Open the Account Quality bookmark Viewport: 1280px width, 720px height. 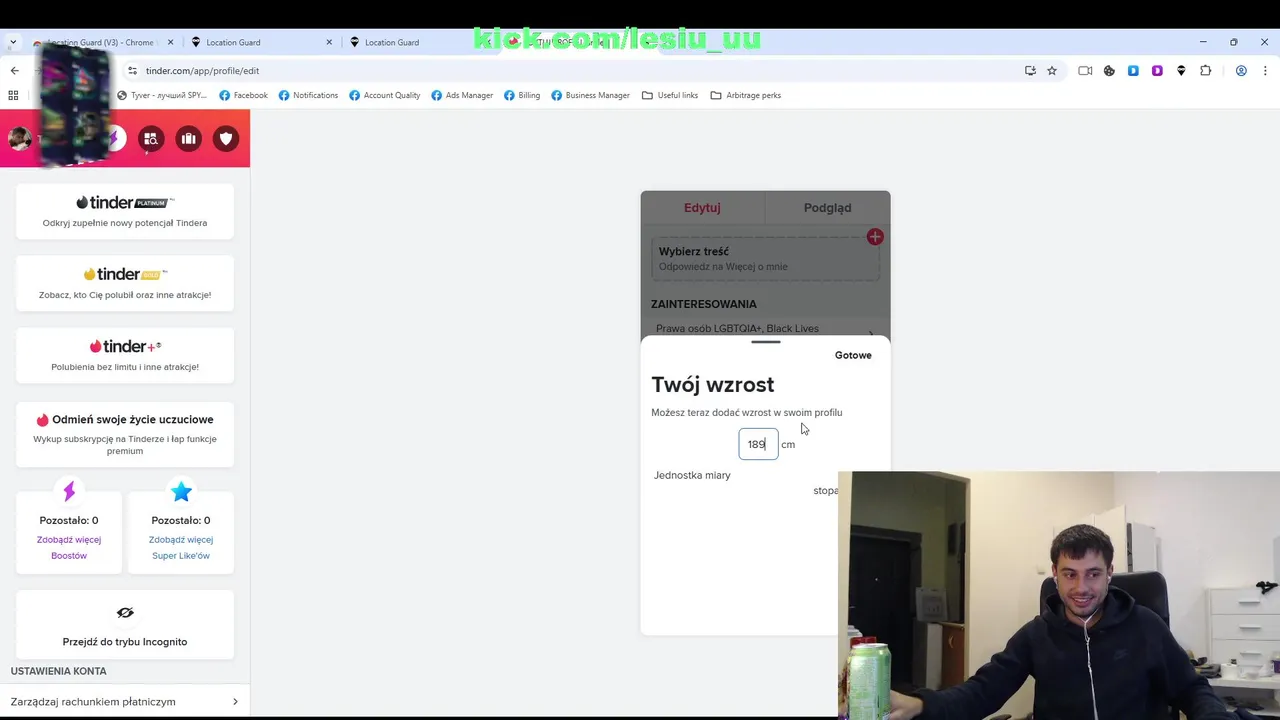pyautogui.click(x=385, y=95)
